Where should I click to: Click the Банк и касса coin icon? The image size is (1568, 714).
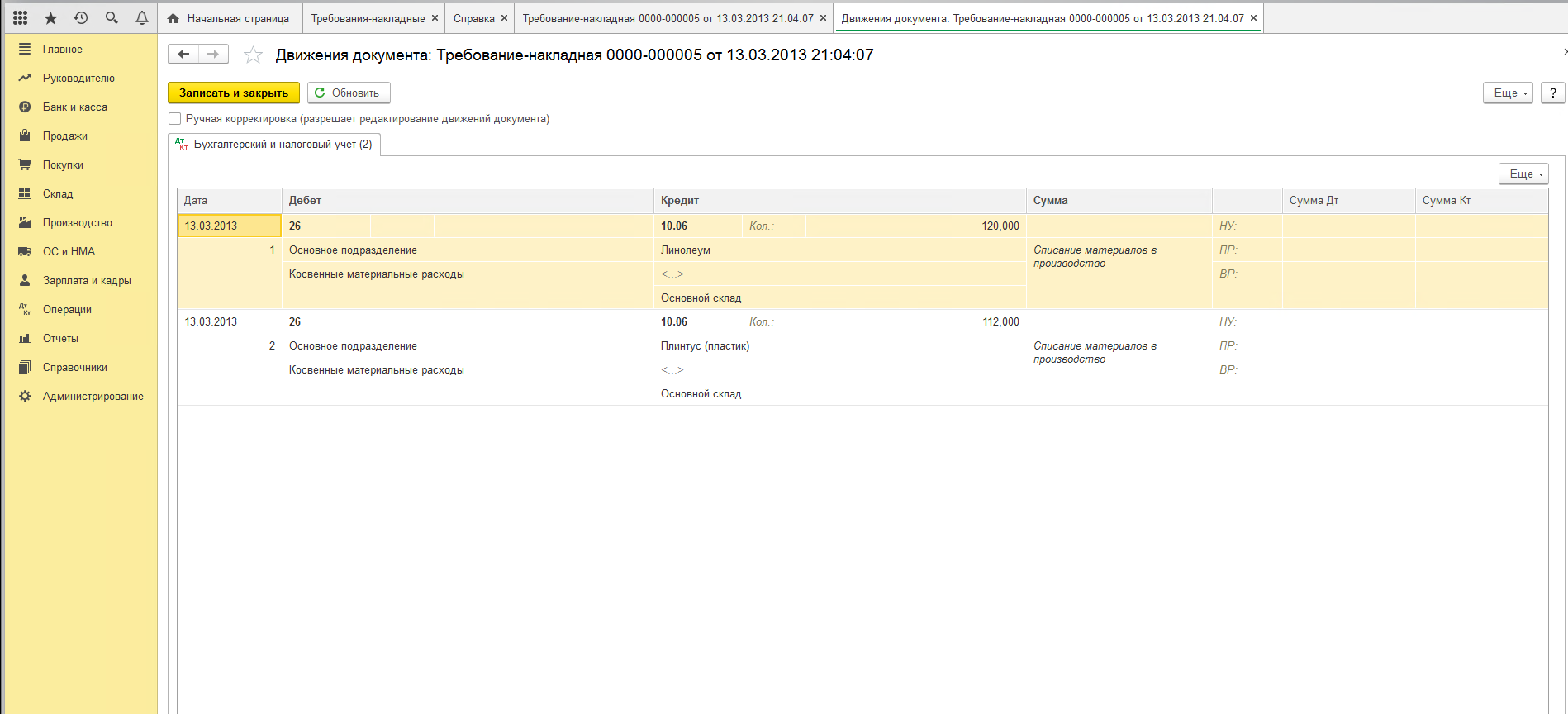click(25, 107)
